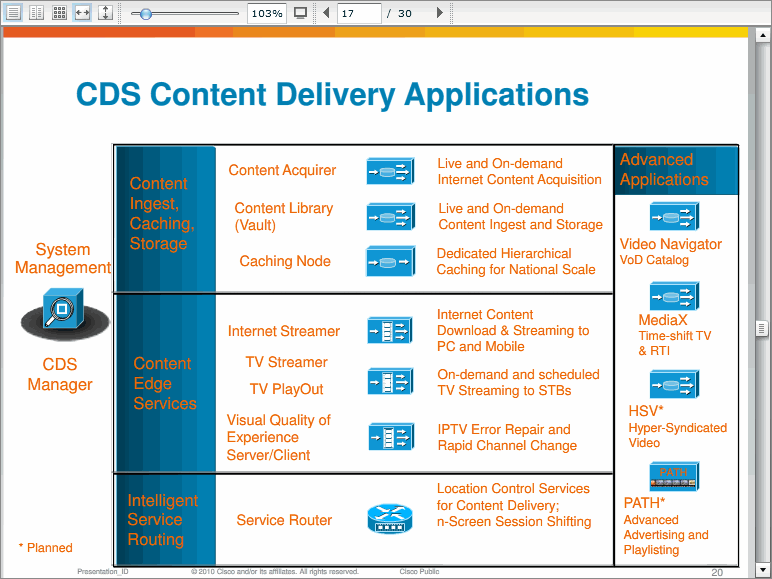
Task: Click IPTV Error Repair and Rapid Channel Change
Action: (507, 437)
